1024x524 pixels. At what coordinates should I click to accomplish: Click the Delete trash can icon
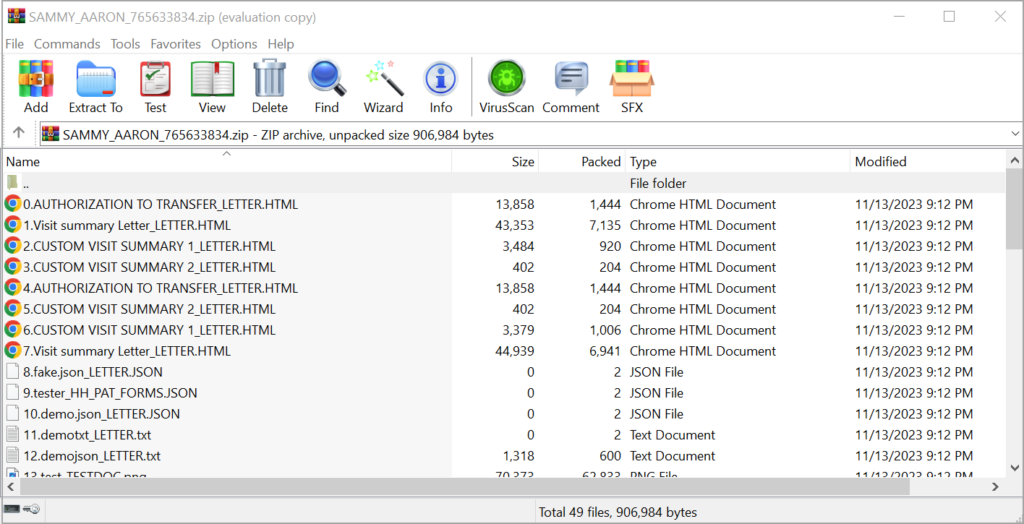click(269, 86)
